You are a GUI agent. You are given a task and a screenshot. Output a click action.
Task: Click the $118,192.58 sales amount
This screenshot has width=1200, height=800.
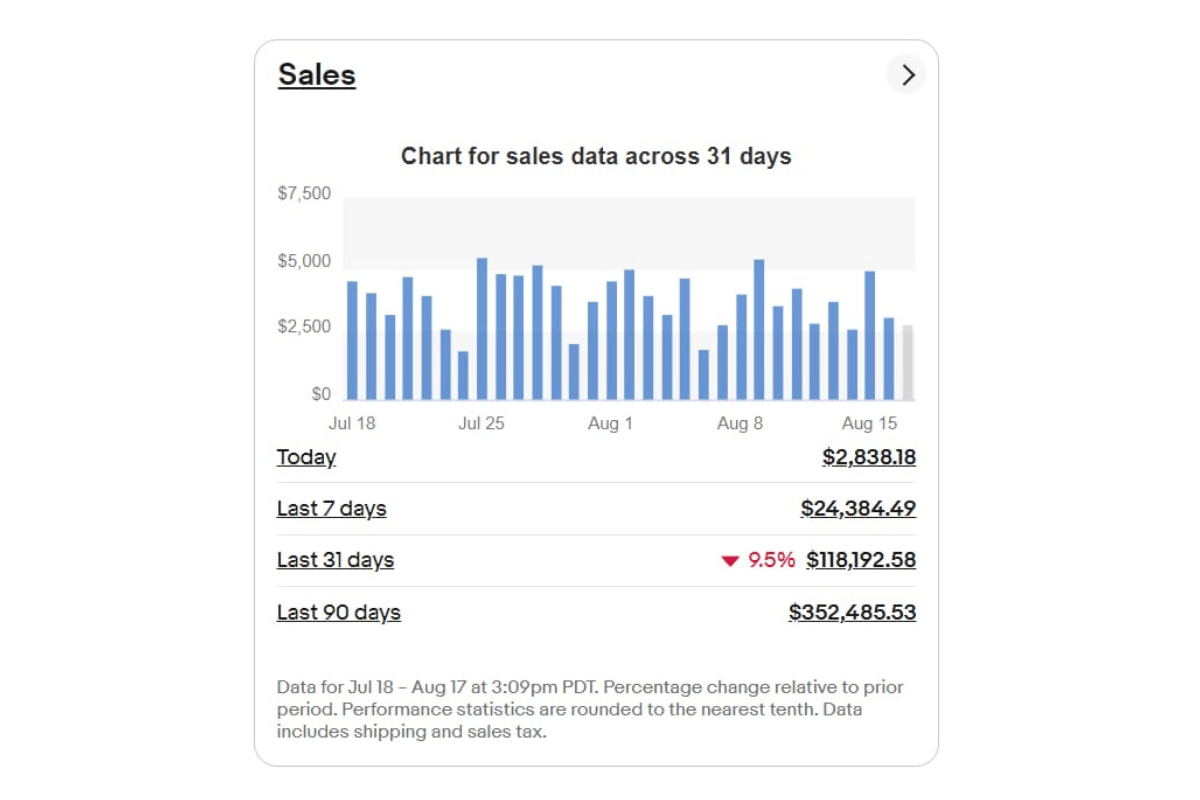(861, 560)
